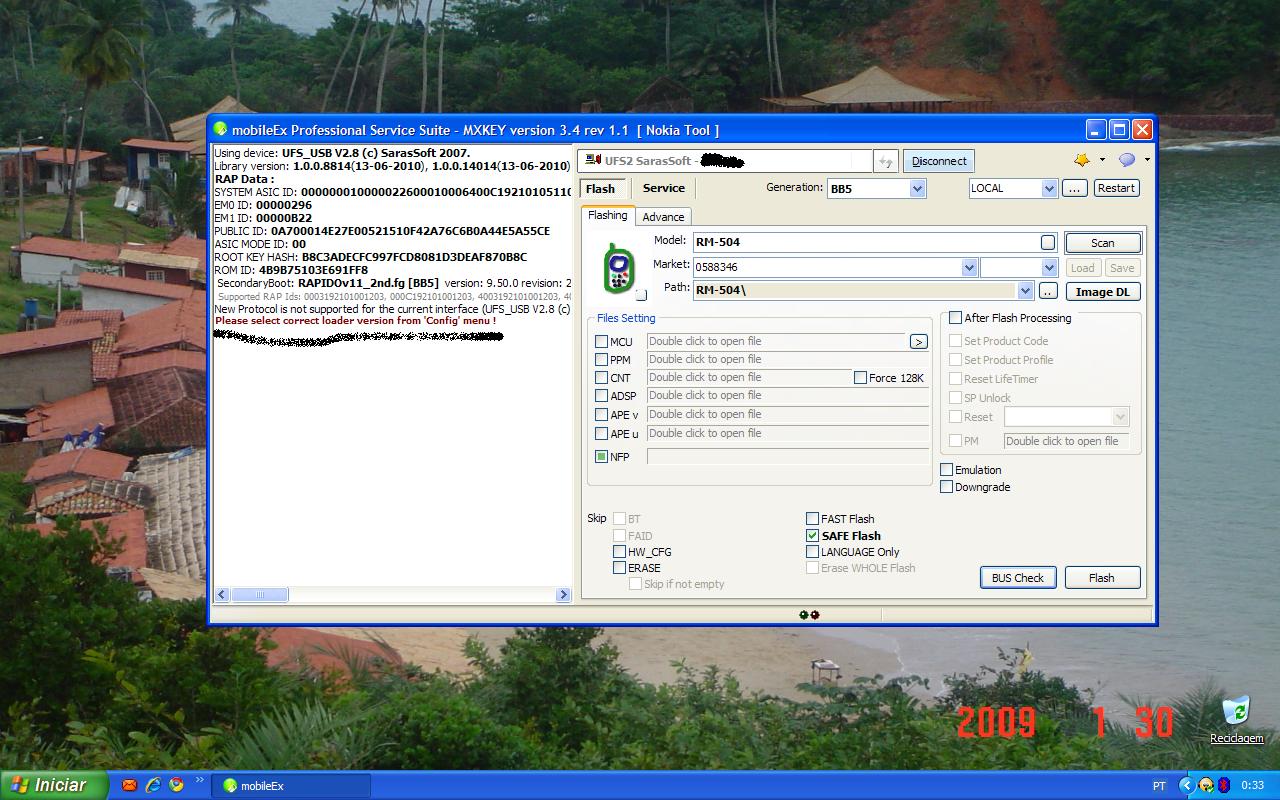Click the MCU file path field
1280x800 pixels.
[x=776, y=342]
